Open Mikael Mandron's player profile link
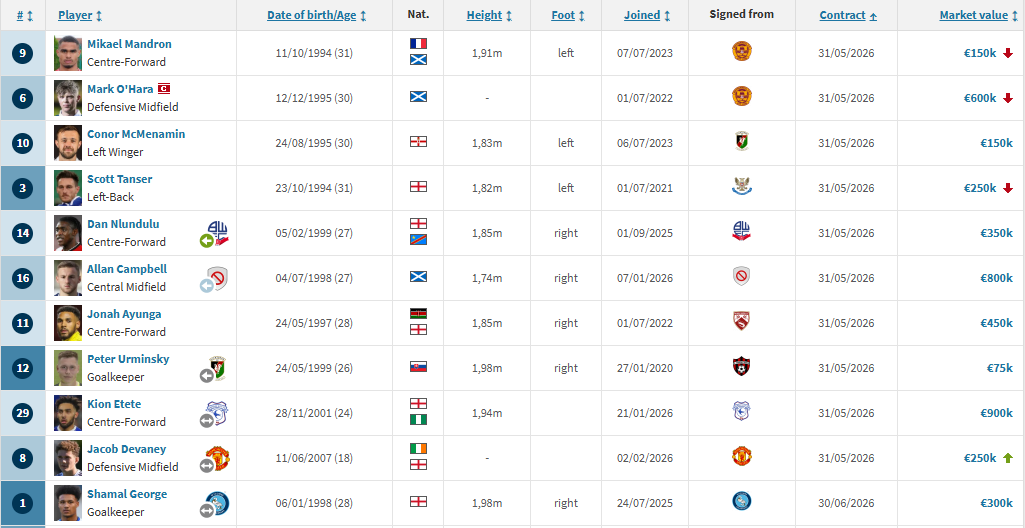Viewport: 1025px width, 528px height. tap(129, 44)
